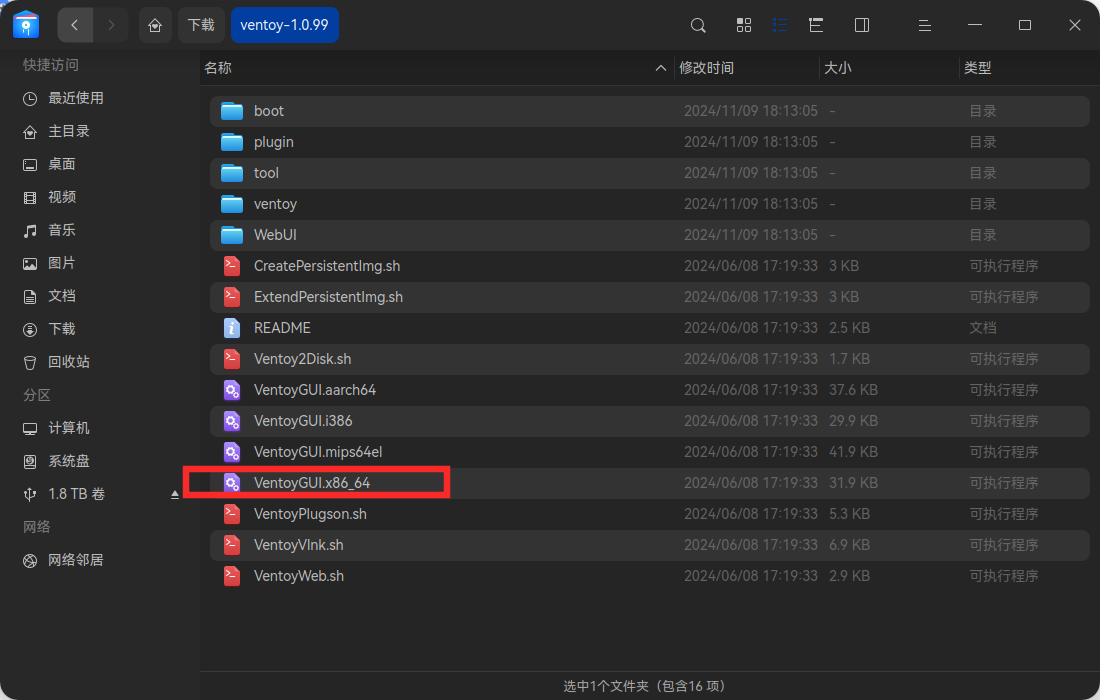Sort by the 类型 column header
Viewport: 1100px width, 700px height.
pos(977,68)
